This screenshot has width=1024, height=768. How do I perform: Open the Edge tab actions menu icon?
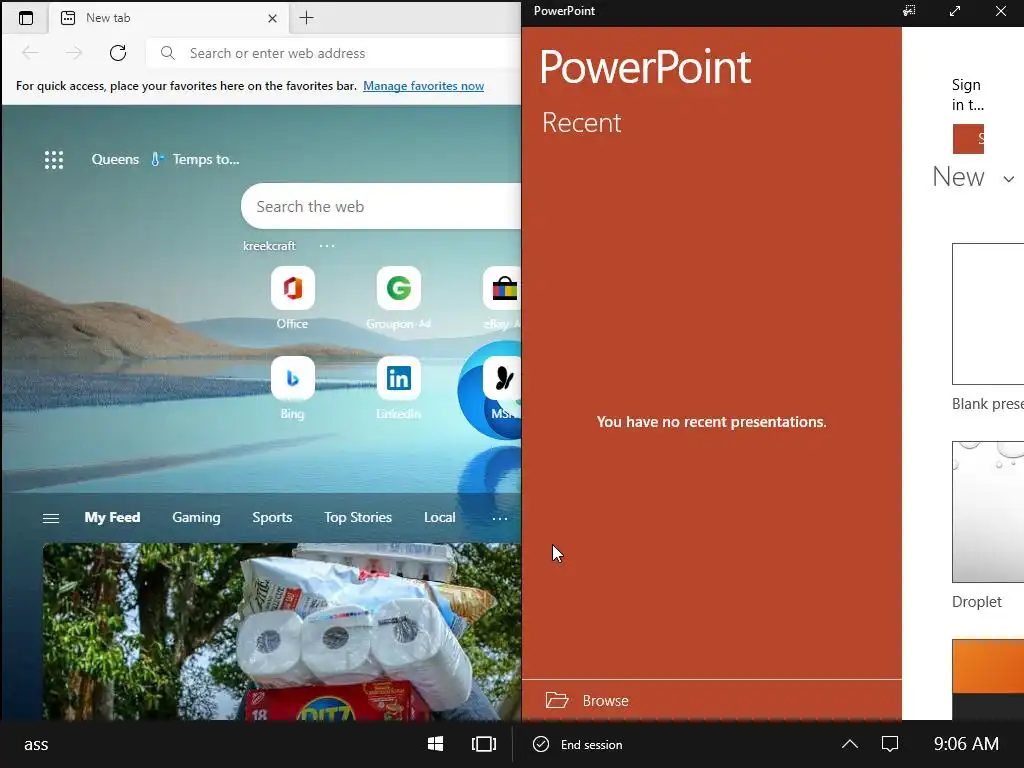coord(26,18)
